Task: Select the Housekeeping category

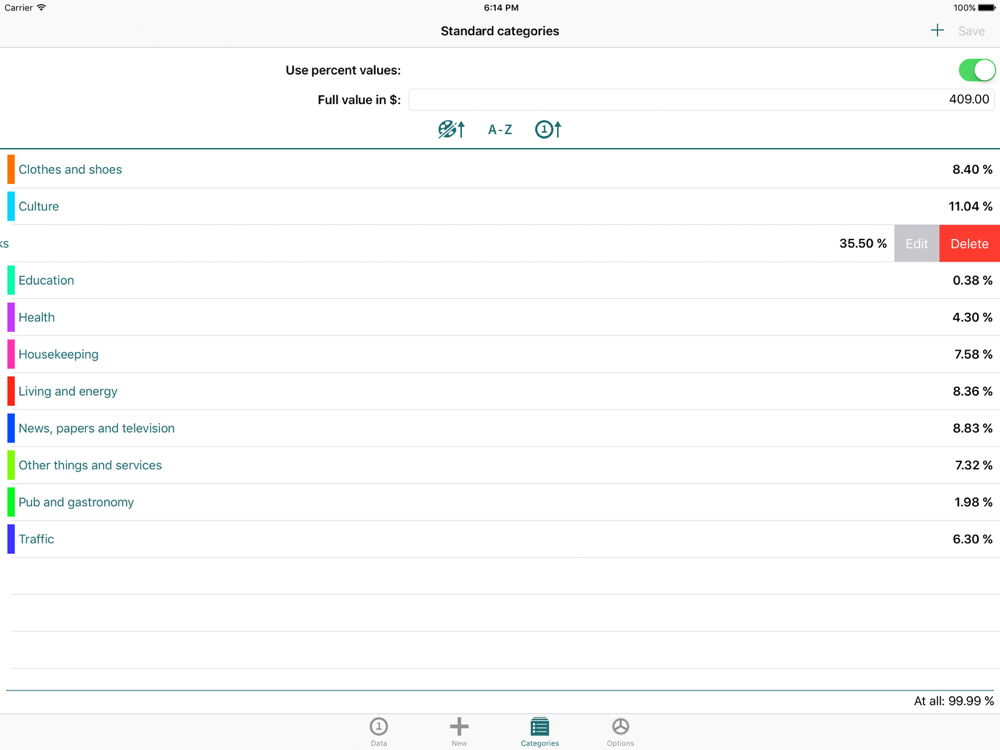Action: 500,354
